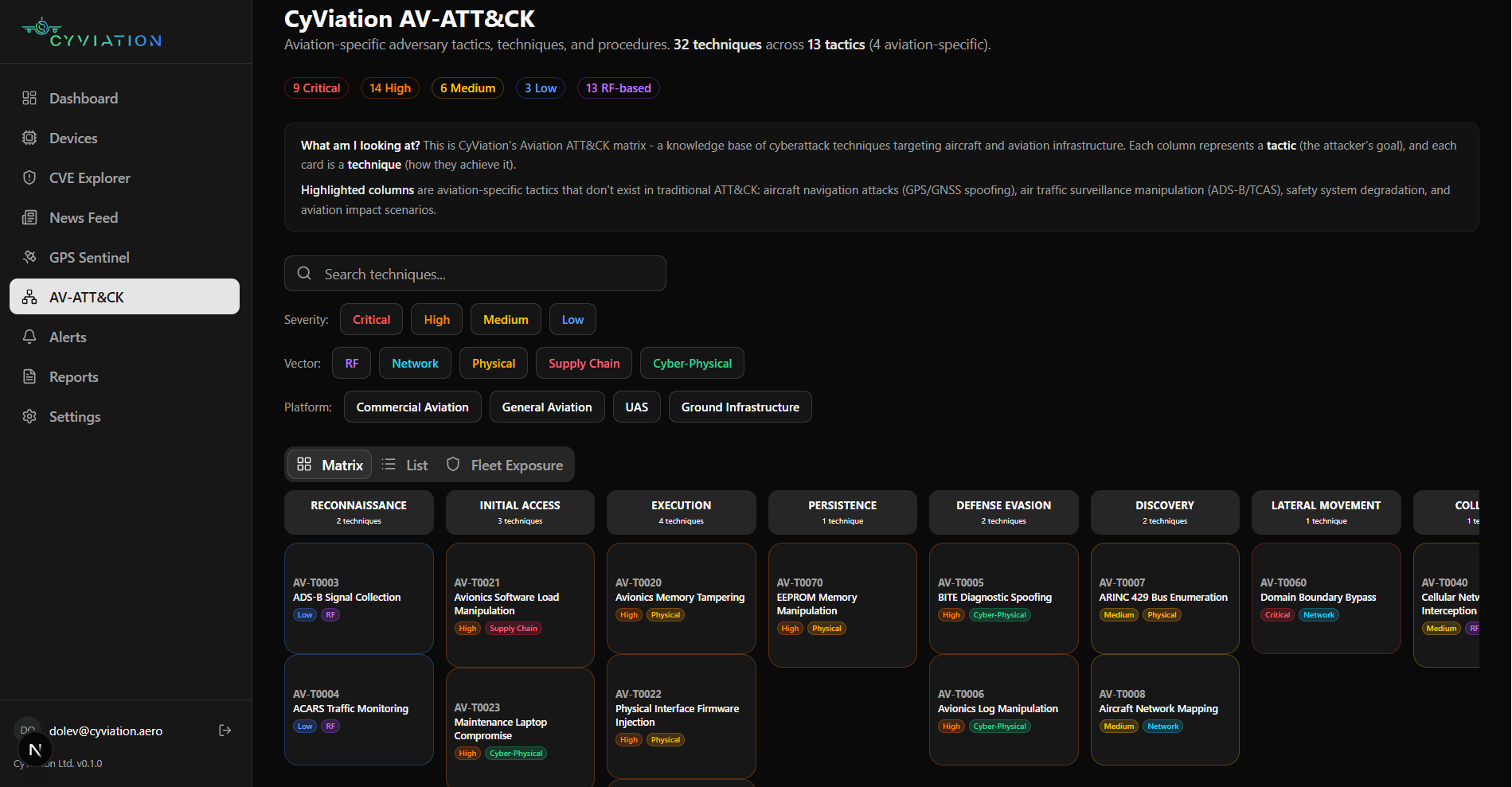This screenshot has height=787, width=1512.
Task: Click the logout icon beside email
Action: (x=225, y=731)
